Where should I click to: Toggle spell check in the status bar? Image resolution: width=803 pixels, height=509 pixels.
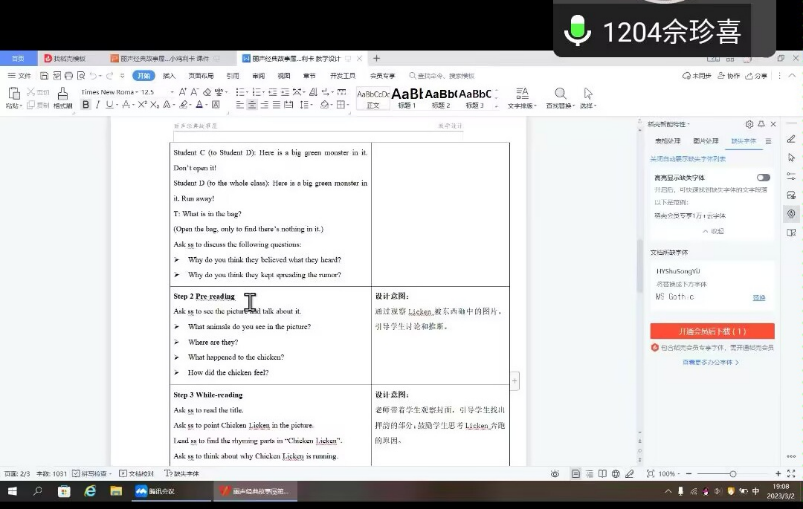coord(87,473)
